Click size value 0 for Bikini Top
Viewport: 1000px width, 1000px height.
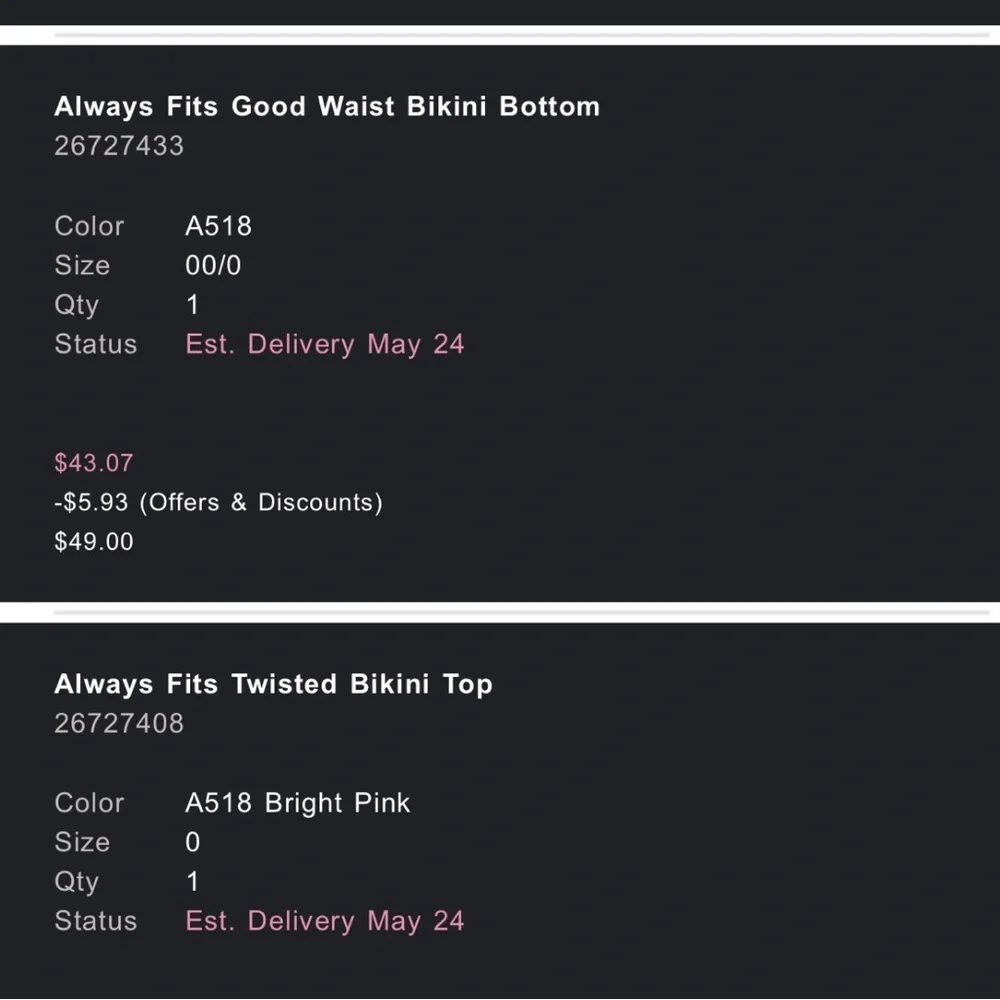[193, 843]
